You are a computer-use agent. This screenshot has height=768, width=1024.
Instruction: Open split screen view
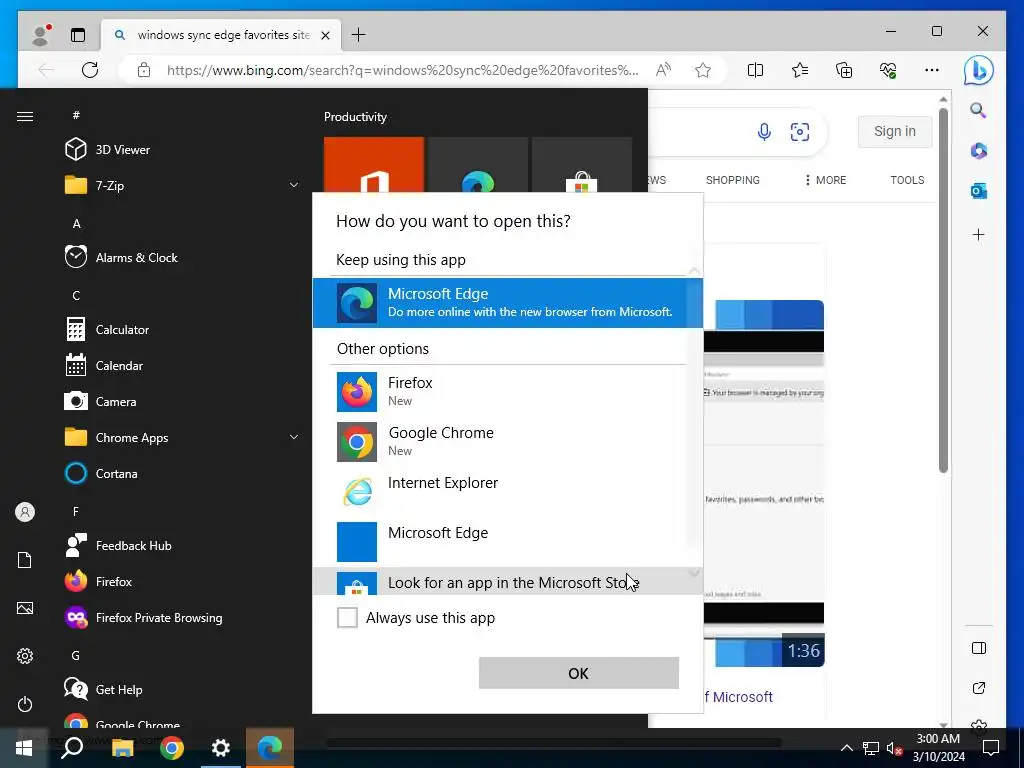click(755, 70)
